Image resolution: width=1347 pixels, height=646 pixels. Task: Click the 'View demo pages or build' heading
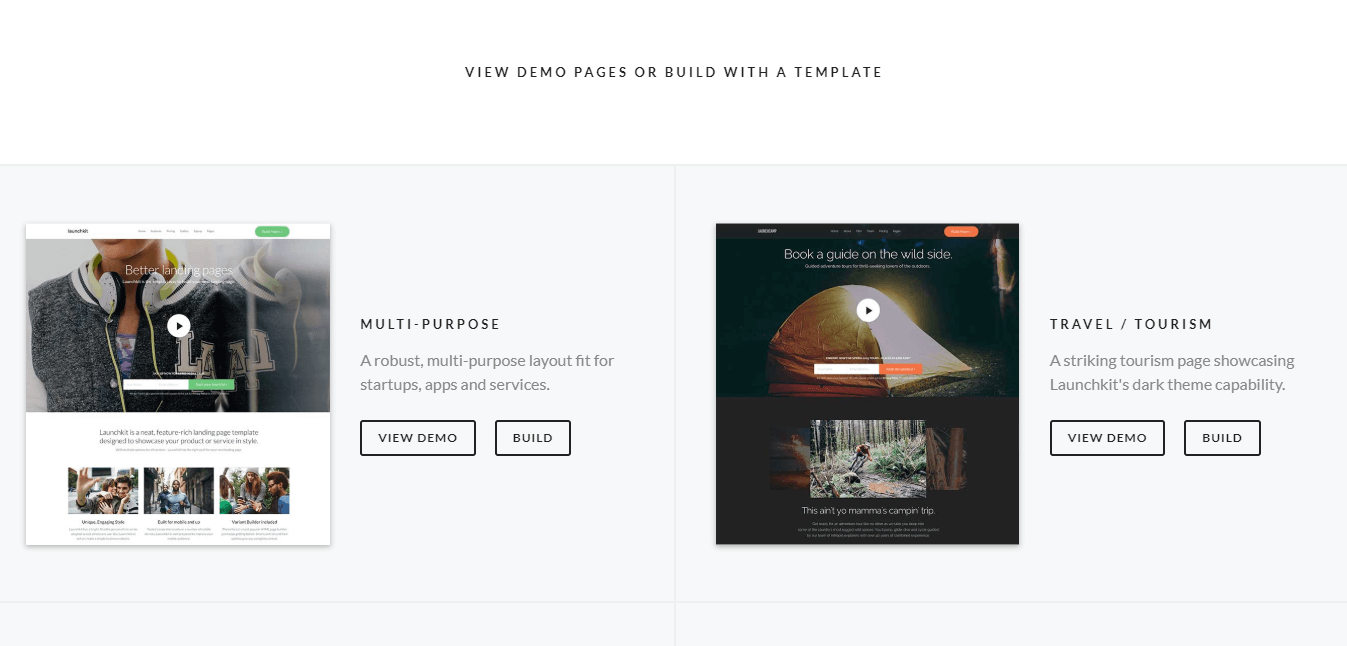pos(673,72)
